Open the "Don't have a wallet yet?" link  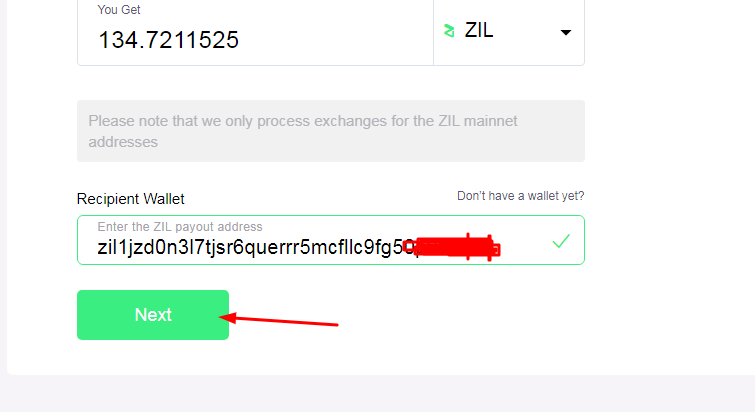[521, 196]
